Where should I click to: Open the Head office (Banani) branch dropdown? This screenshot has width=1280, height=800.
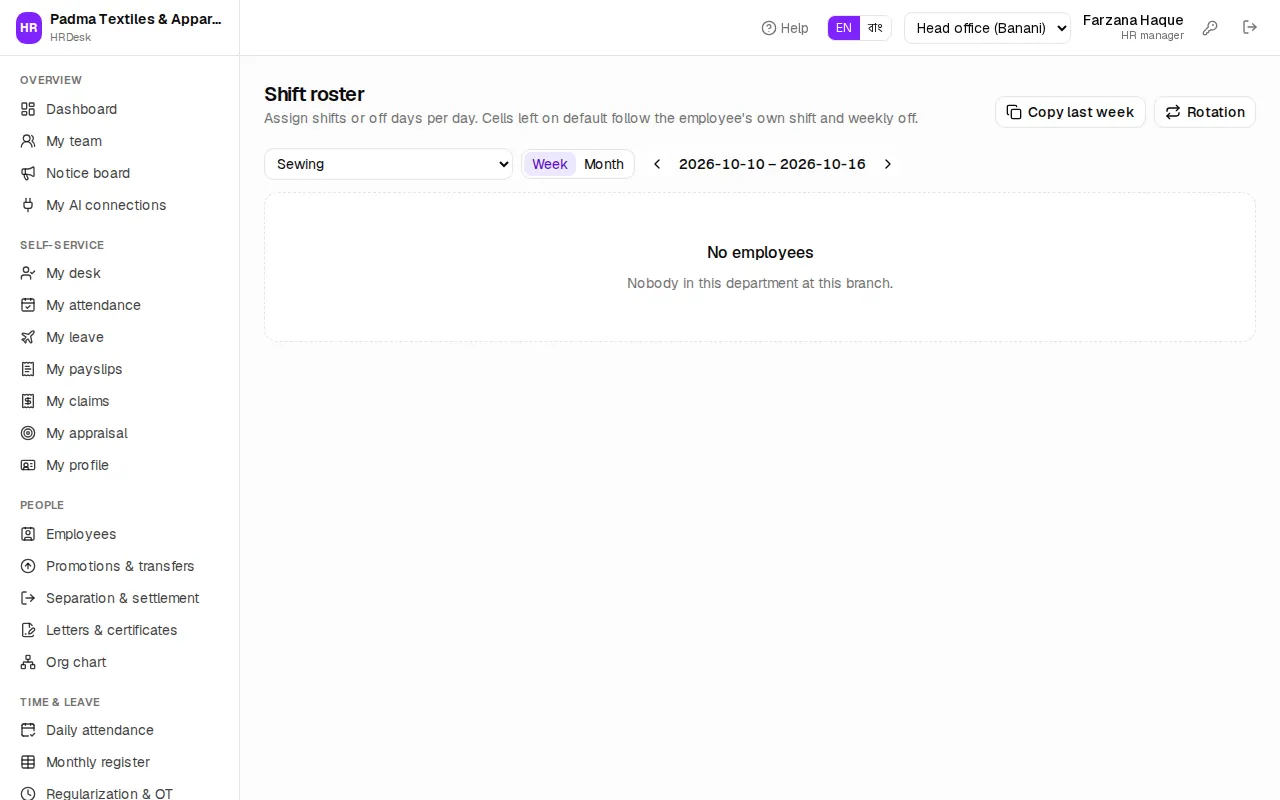(x=987, y=28)
